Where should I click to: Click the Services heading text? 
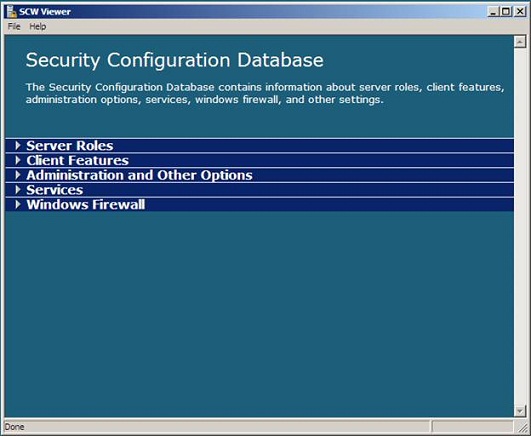coord(55,190)
